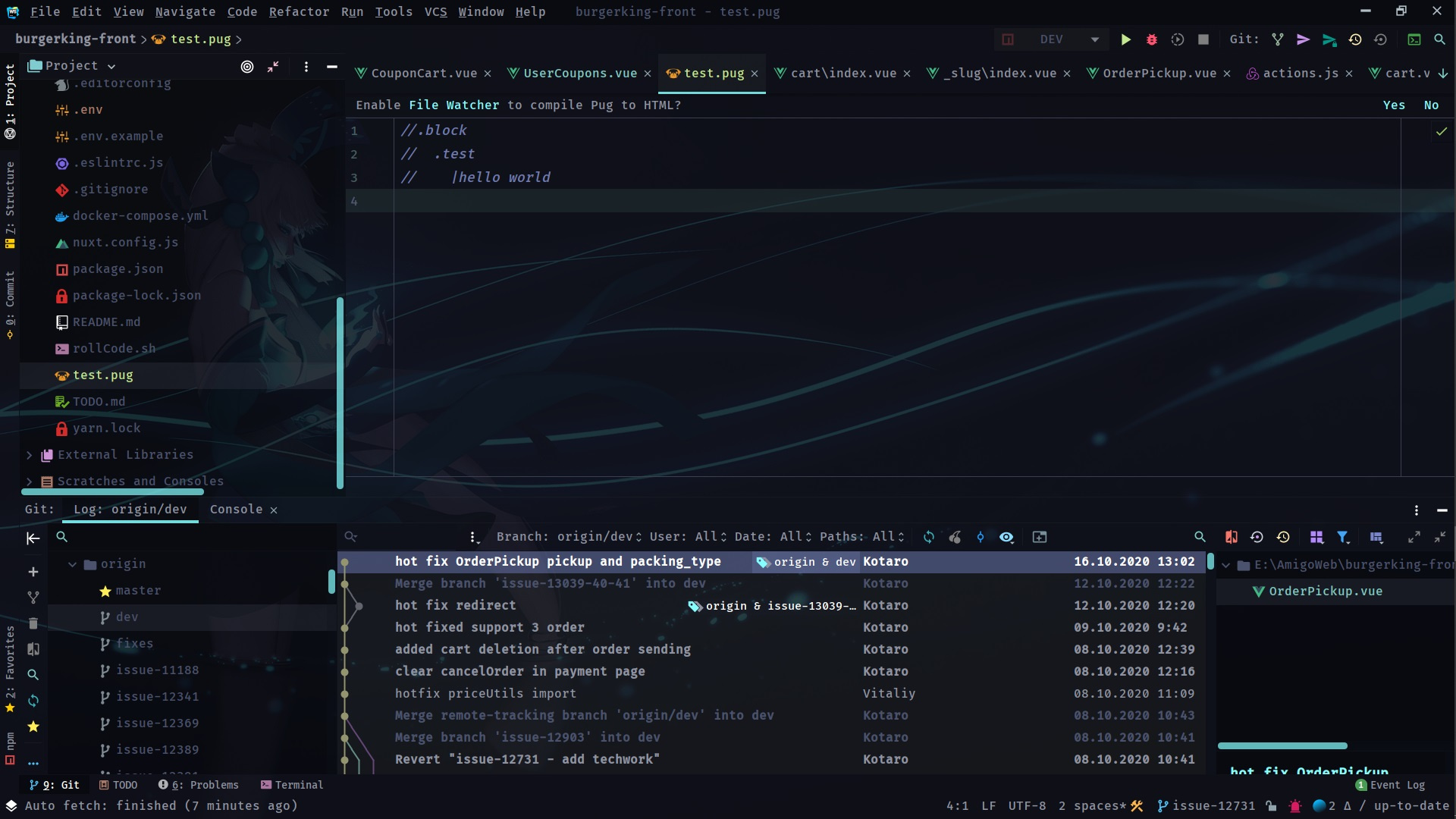Image resolution: width=1456 pixels, height=819 pixels.
Task: Open the Console tab in Git panel
Action: pyautogui.click(x=236, y=510)
